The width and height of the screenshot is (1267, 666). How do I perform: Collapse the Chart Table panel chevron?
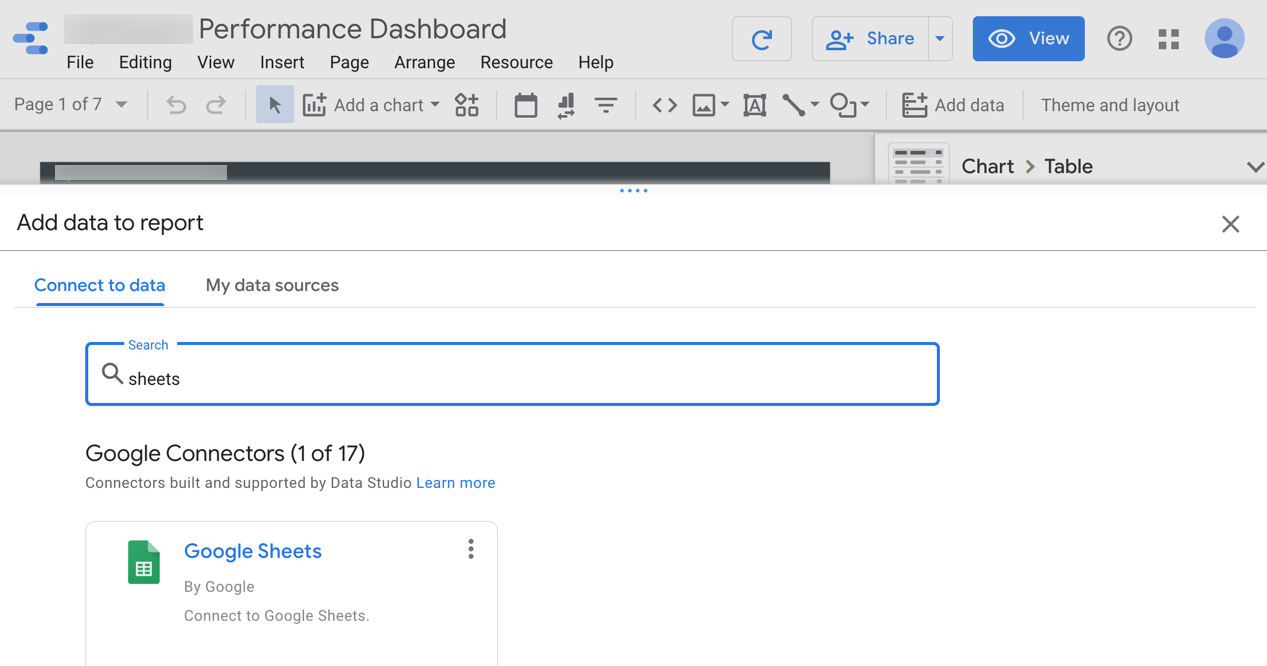click(x=1255, y=167)
